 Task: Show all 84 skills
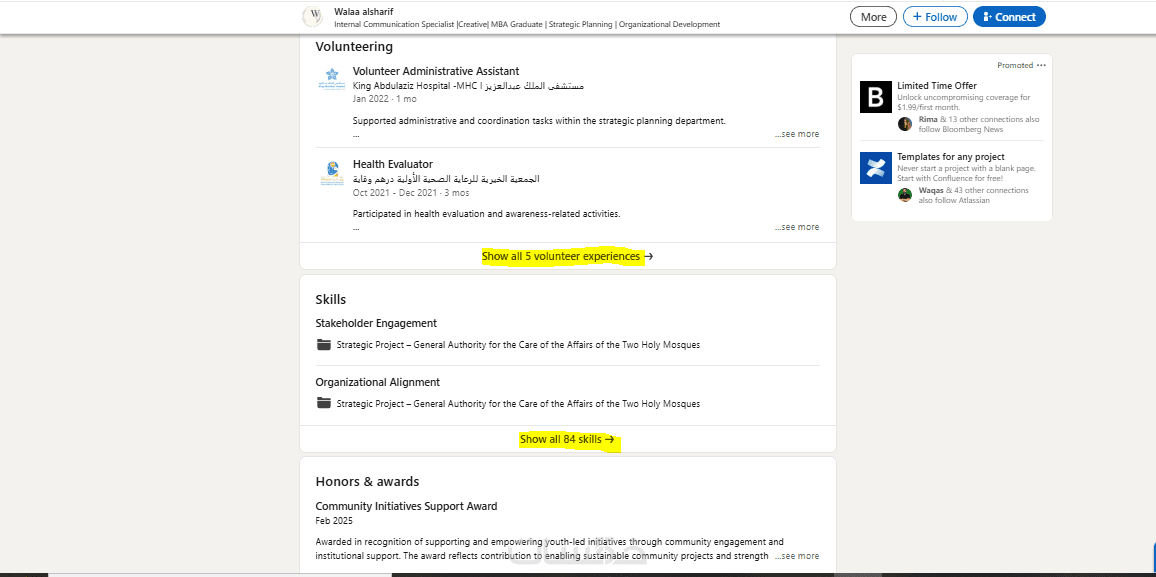click(567, 440)
